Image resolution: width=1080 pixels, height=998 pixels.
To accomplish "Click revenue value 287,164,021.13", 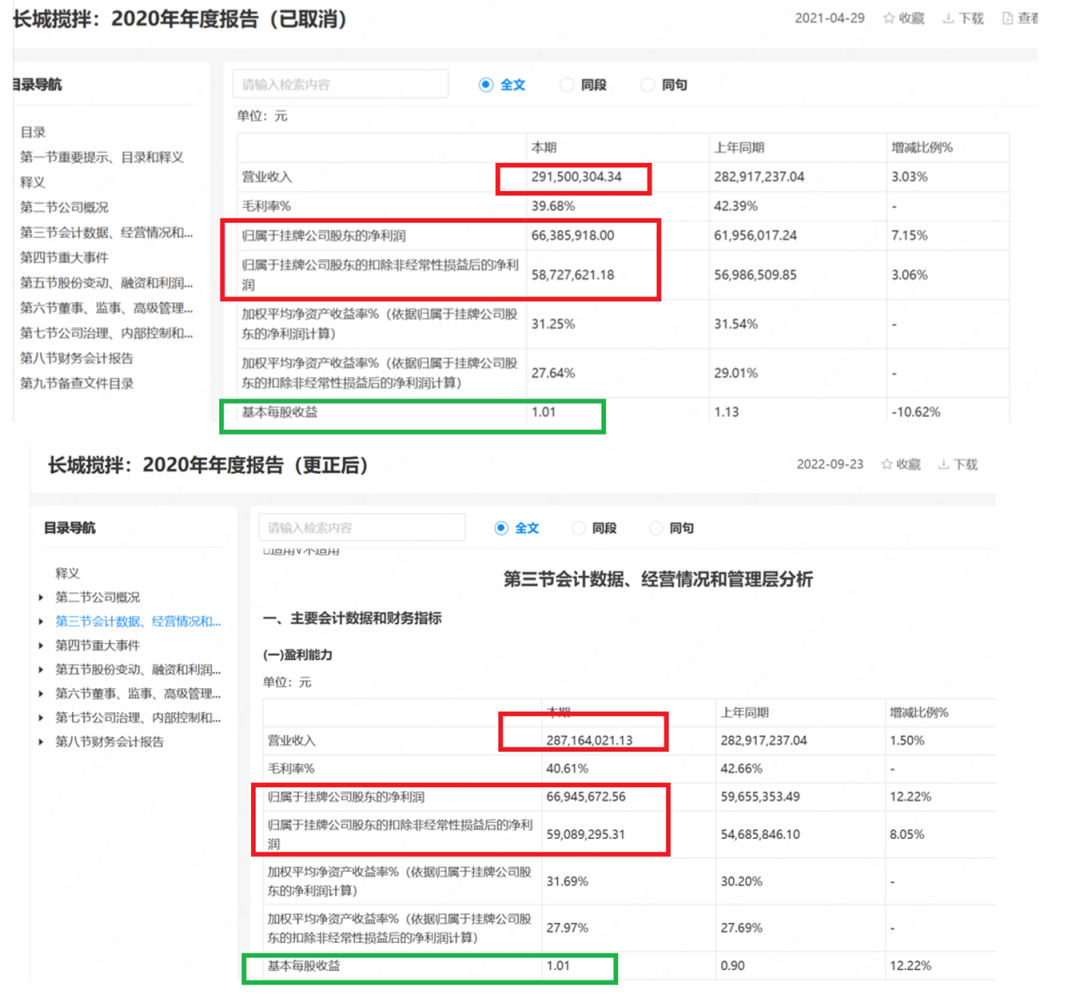I will click(590, 740).
